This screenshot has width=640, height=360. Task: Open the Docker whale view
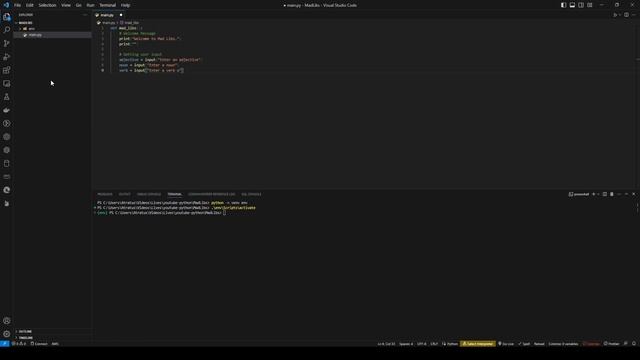click(7, 110)
